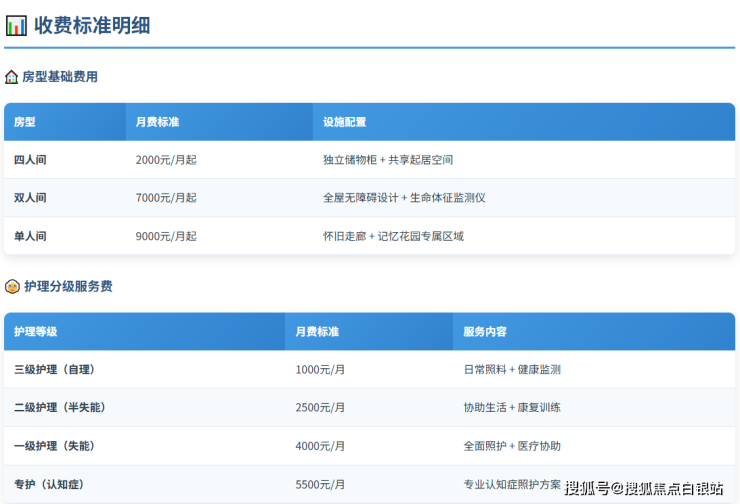Click the 月费标准 header in room table

coord(158,122)
